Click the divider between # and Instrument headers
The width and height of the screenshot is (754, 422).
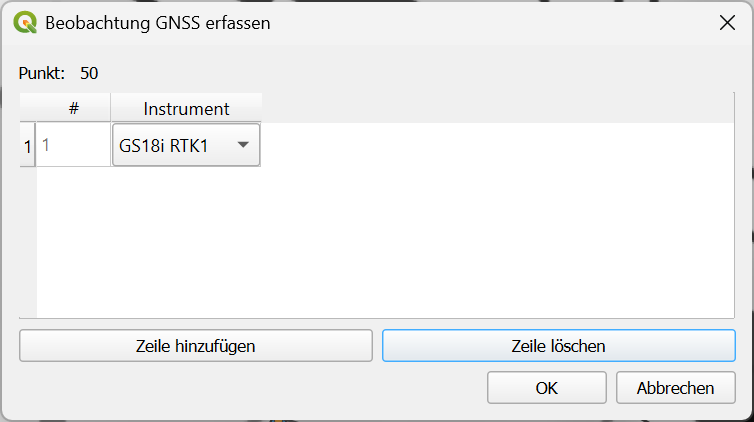click(111, 108)
